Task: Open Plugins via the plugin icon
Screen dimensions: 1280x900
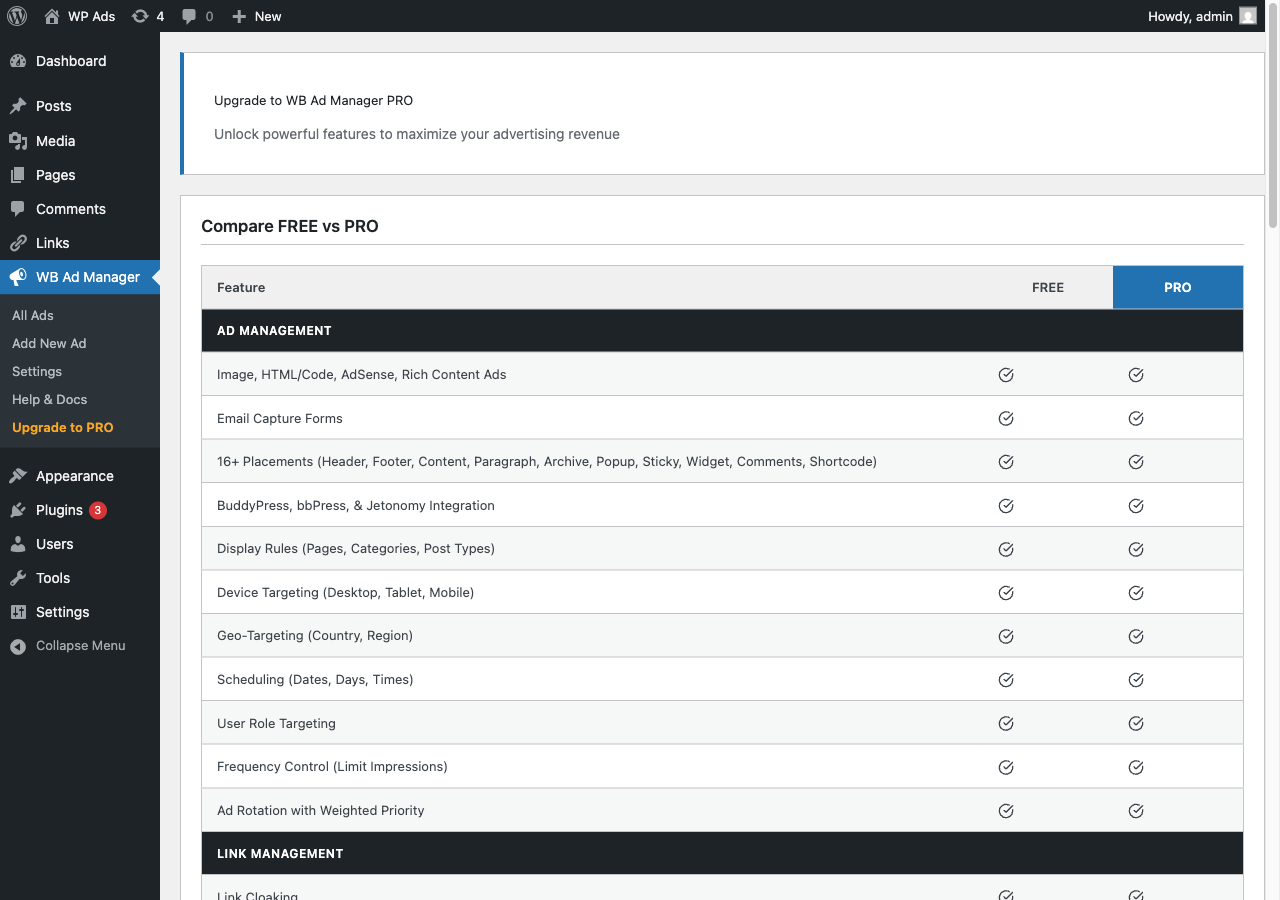Action: coord(17,510)
